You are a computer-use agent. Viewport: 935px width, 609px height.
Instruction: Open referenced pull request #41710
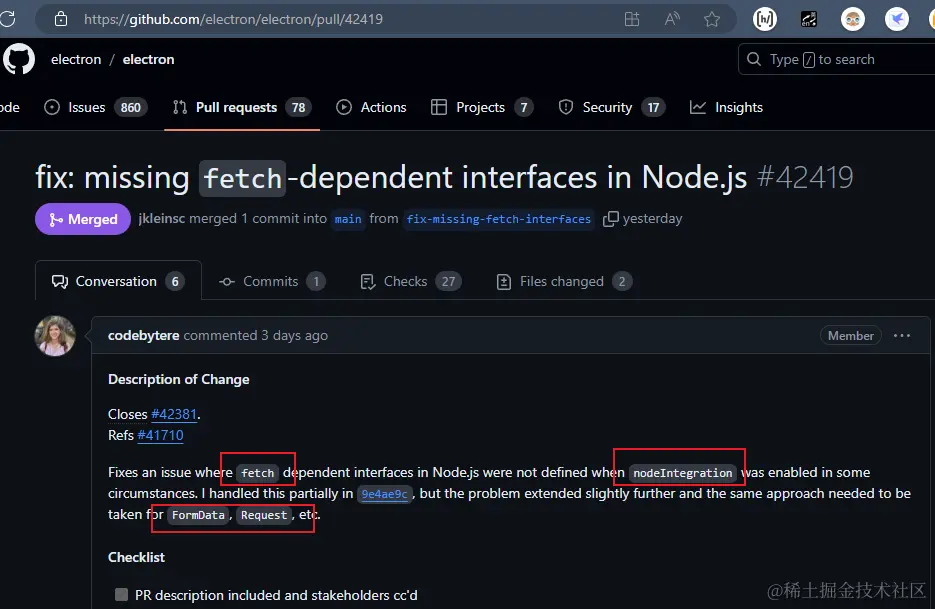click(160, 435)
